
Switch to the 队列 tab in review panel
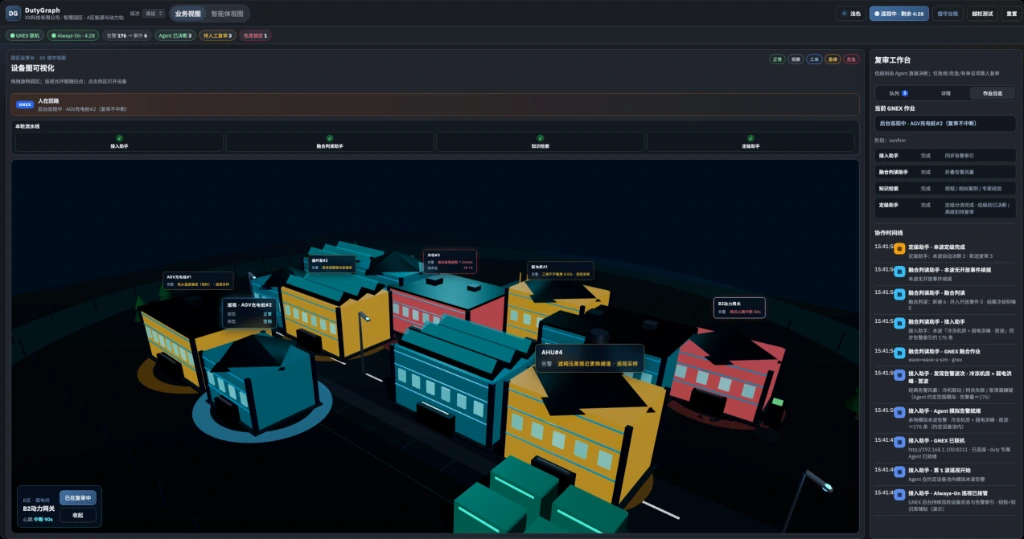coord(899,93)
